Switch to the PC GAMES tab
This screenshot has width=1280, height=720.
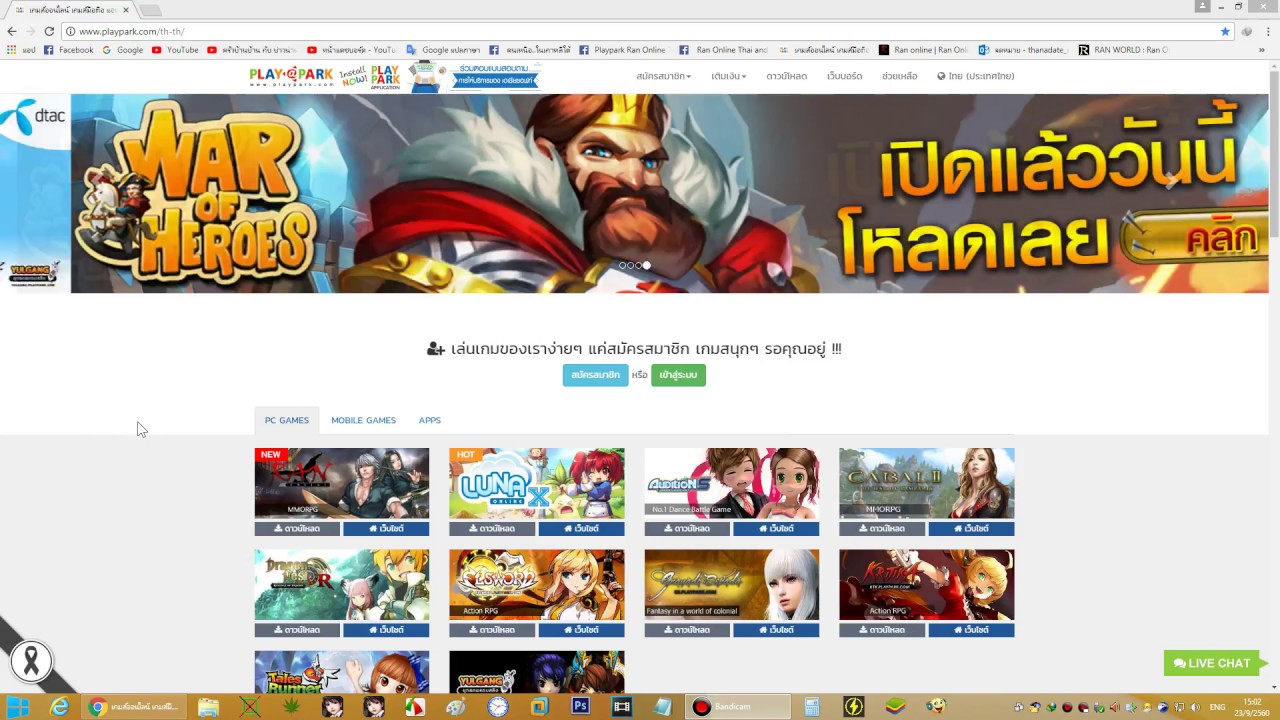point(287,420)
